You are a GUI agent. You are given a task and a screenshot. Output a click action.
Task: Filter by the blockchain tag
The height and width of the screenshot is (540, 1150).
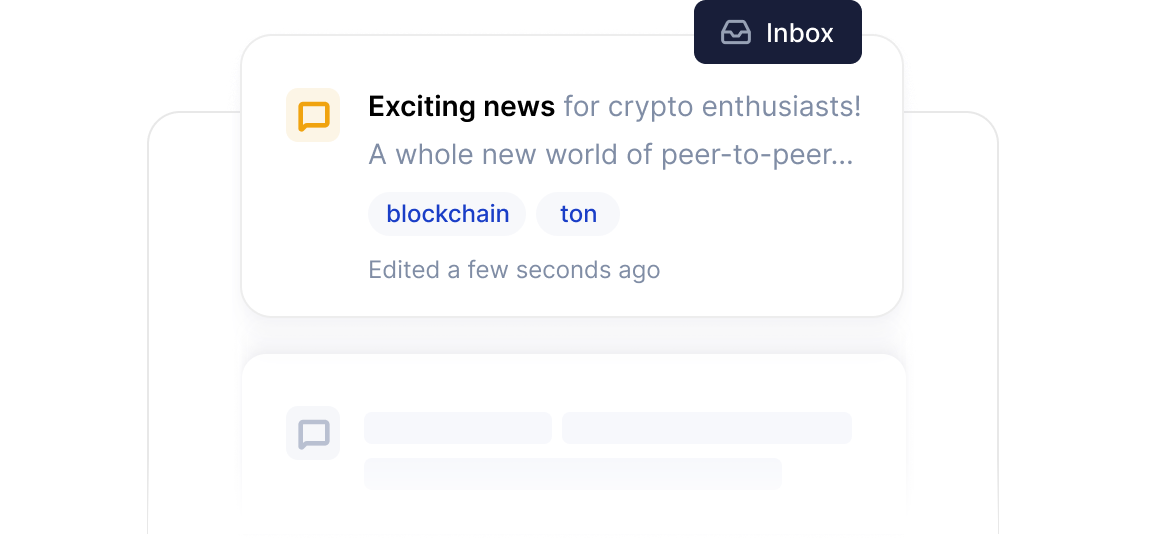447,214
